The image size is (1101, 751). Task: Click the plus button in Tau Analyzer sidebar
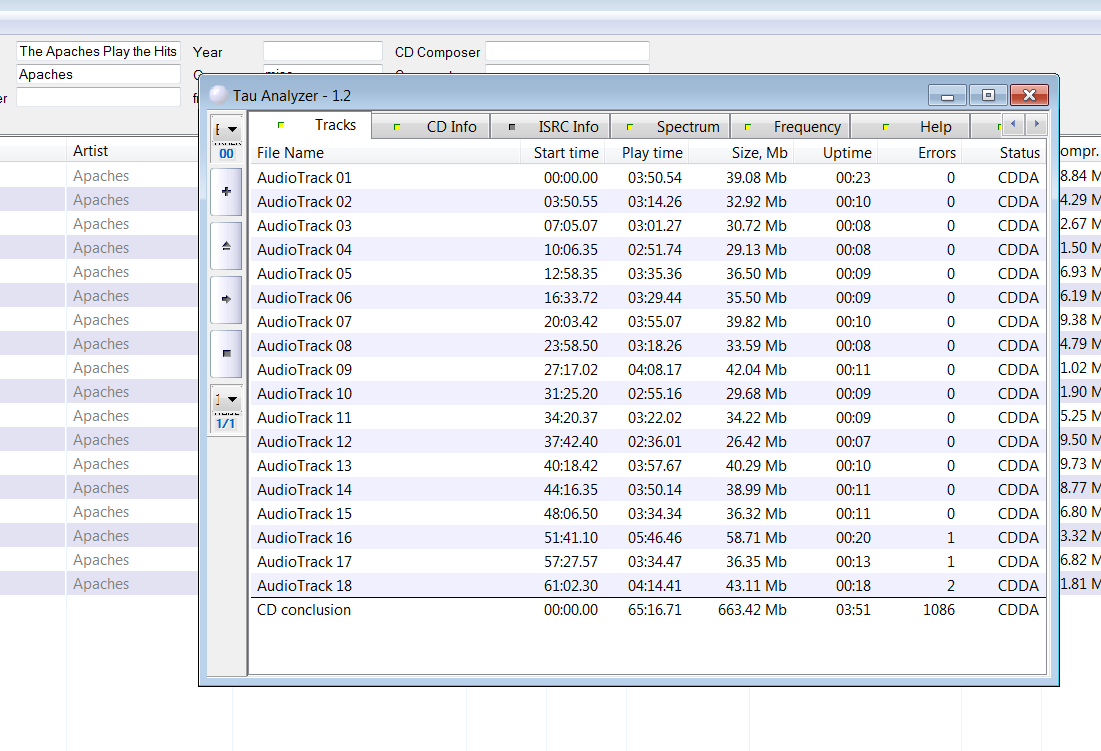[x=226, y=192]
